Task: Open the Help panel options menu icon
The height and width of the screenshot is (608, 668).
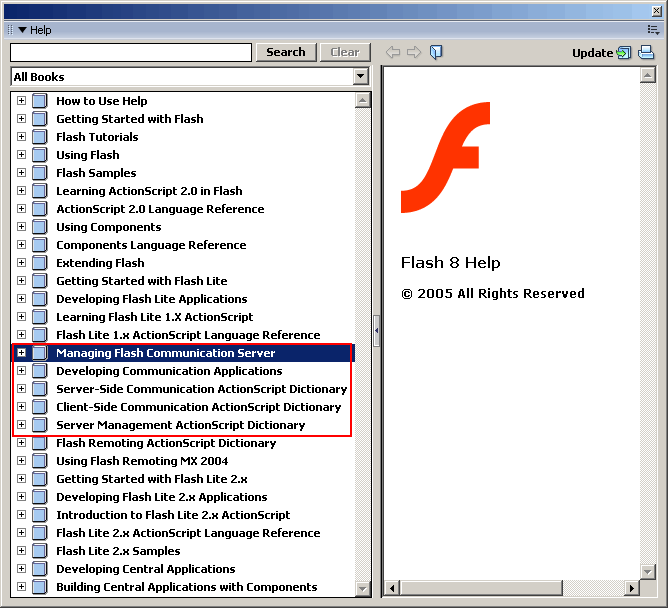Action: (x=653, y=30)
